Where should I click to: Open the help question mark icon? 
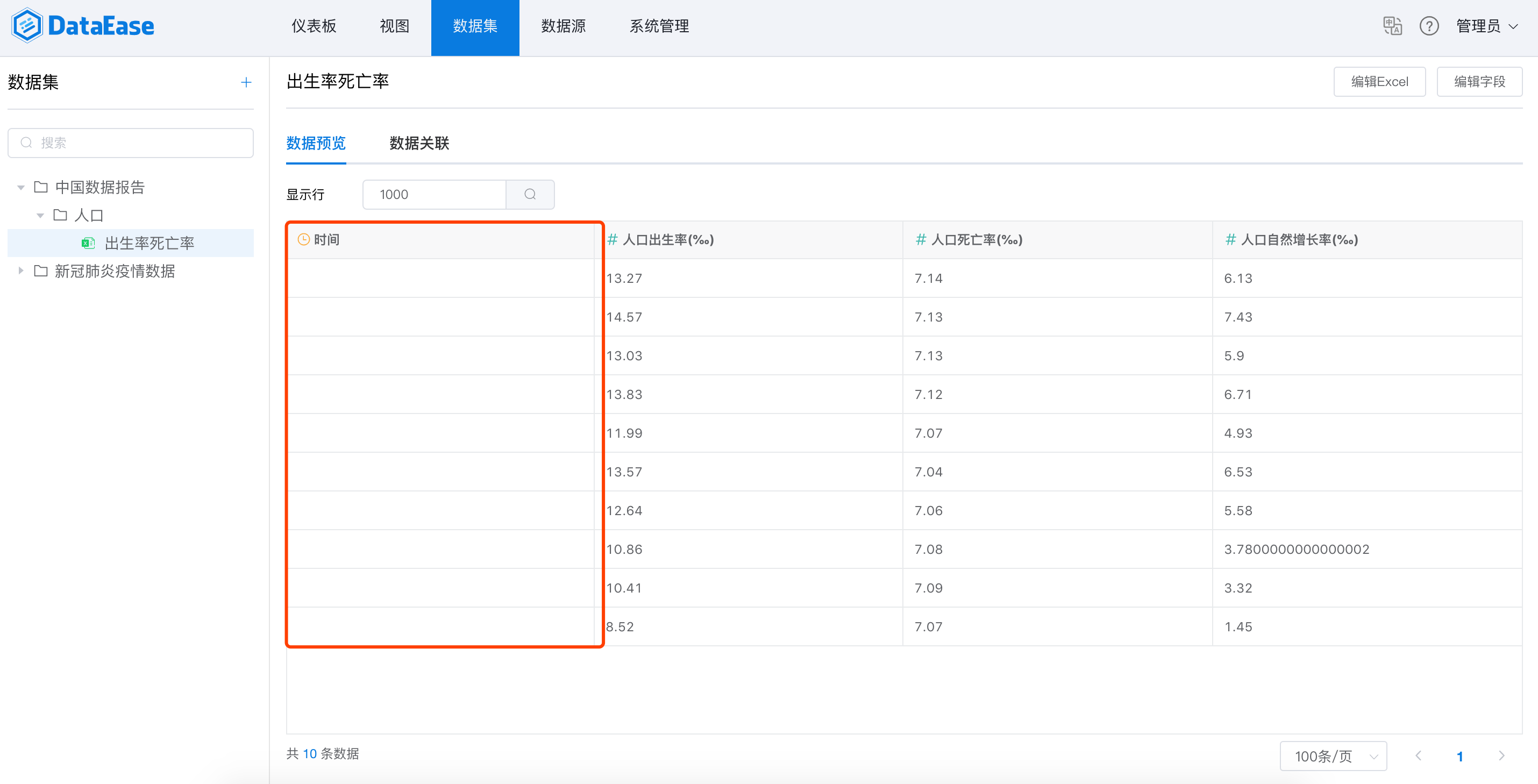1429,26
